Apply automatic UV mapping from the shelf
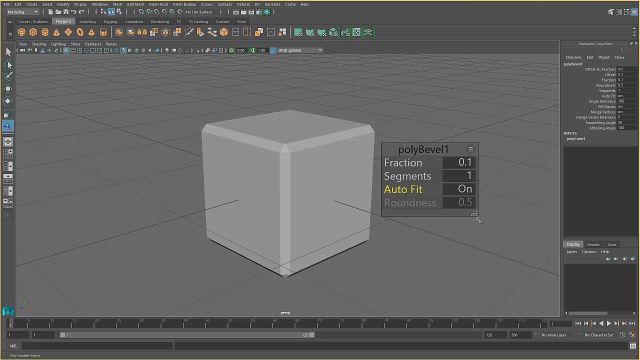The height and width of the screenshot is (360, 640). pos(333,32)
